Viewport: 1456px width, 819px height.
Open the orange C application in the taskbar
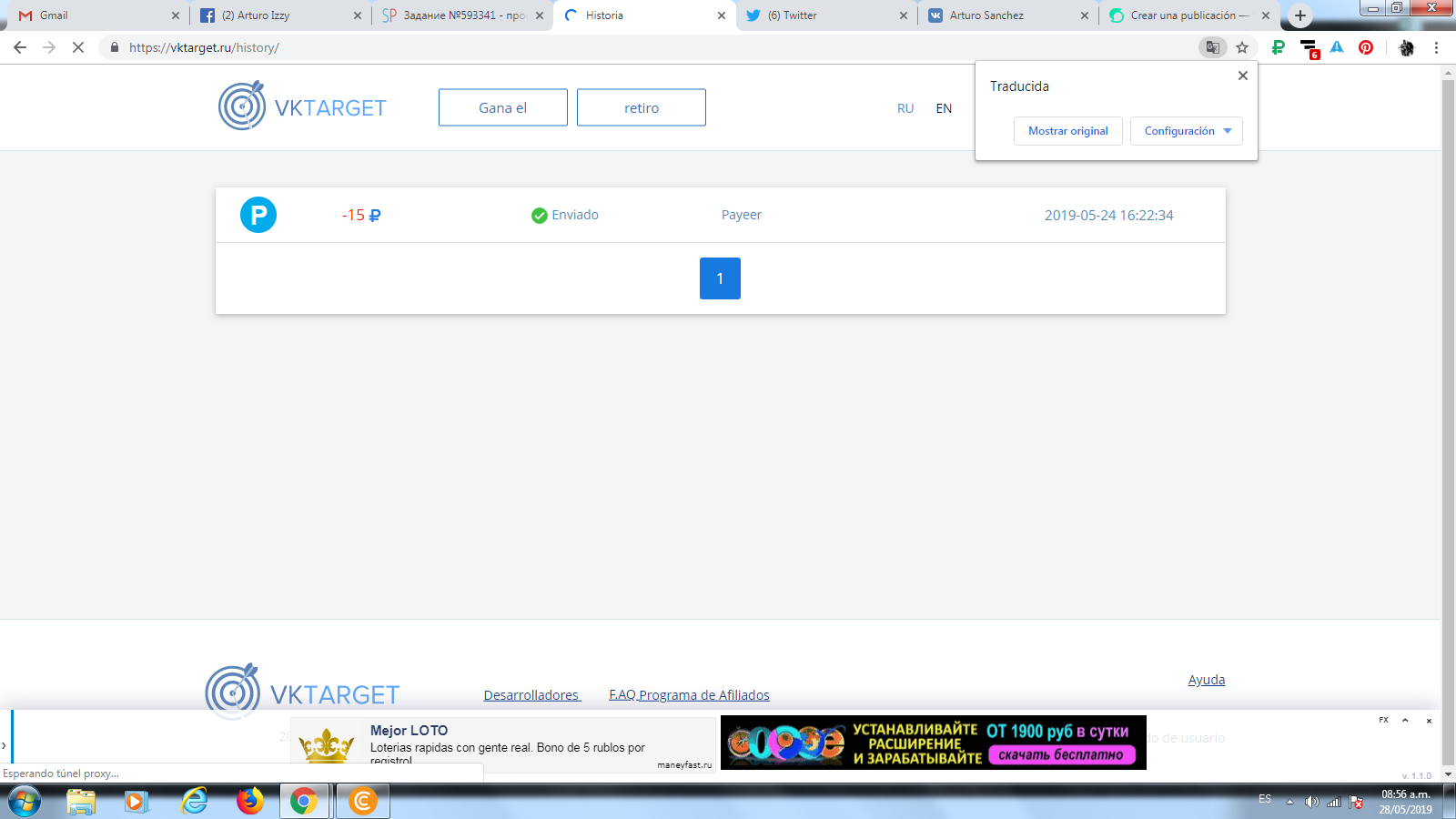tap(362, 802)
